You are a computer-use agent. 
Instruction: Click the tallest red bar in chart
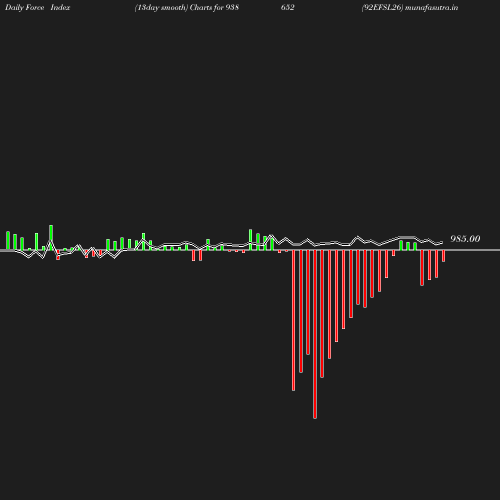click(x=315, y=334)
